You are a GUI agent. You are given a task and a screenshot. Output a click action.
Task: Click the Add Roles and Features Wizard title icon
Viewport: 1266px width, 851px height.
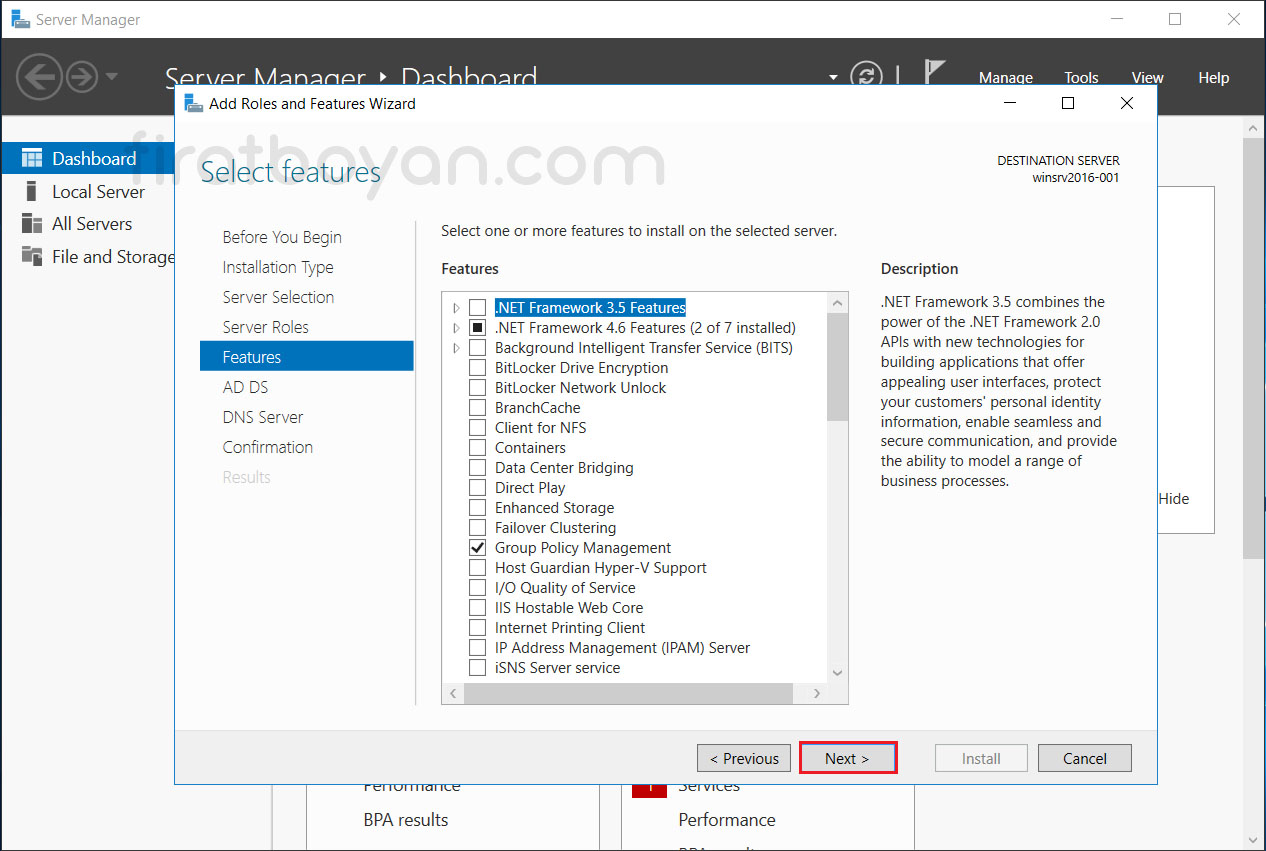point(194,103)
